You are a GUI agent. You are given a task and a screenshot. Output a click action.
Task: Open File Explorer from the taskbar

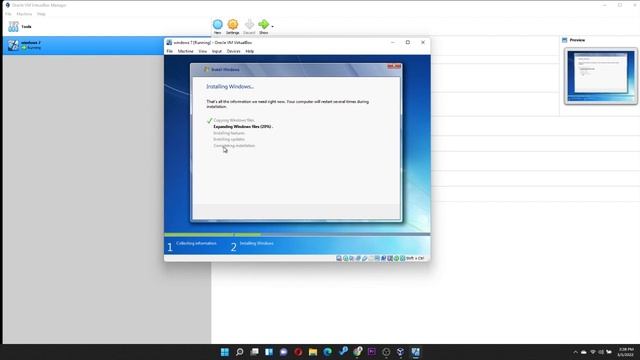tap(313, 352)
